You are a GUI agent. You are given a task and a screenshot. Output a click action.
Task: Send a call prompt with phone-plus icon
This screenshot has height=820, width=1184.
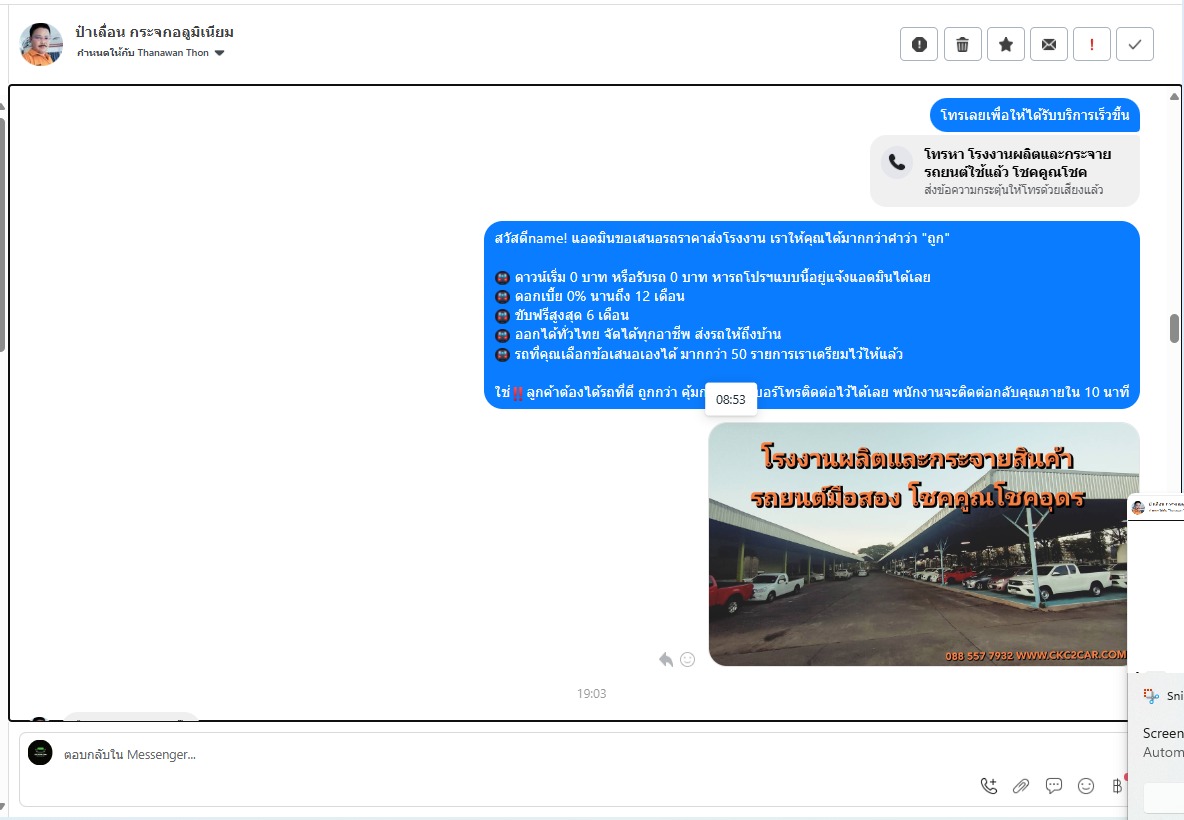989,786
